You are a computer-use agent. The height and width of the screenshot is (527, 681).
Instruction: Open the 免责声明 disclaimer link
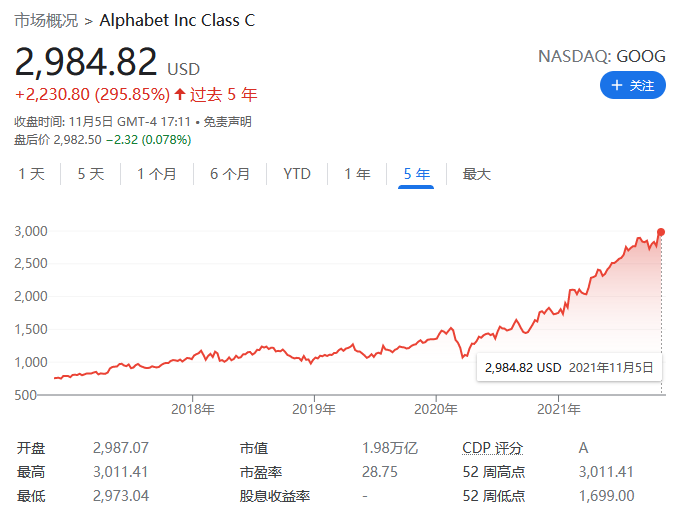[228, 121]
